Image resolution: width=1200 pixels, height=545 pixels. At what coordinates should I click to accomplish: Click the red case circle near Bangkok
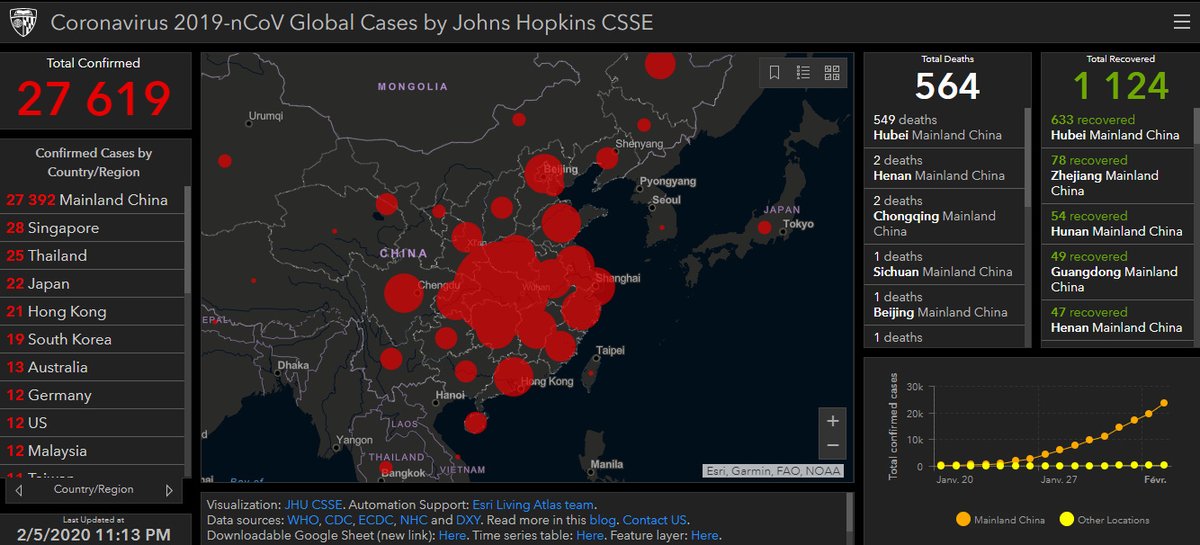(386, 467)
